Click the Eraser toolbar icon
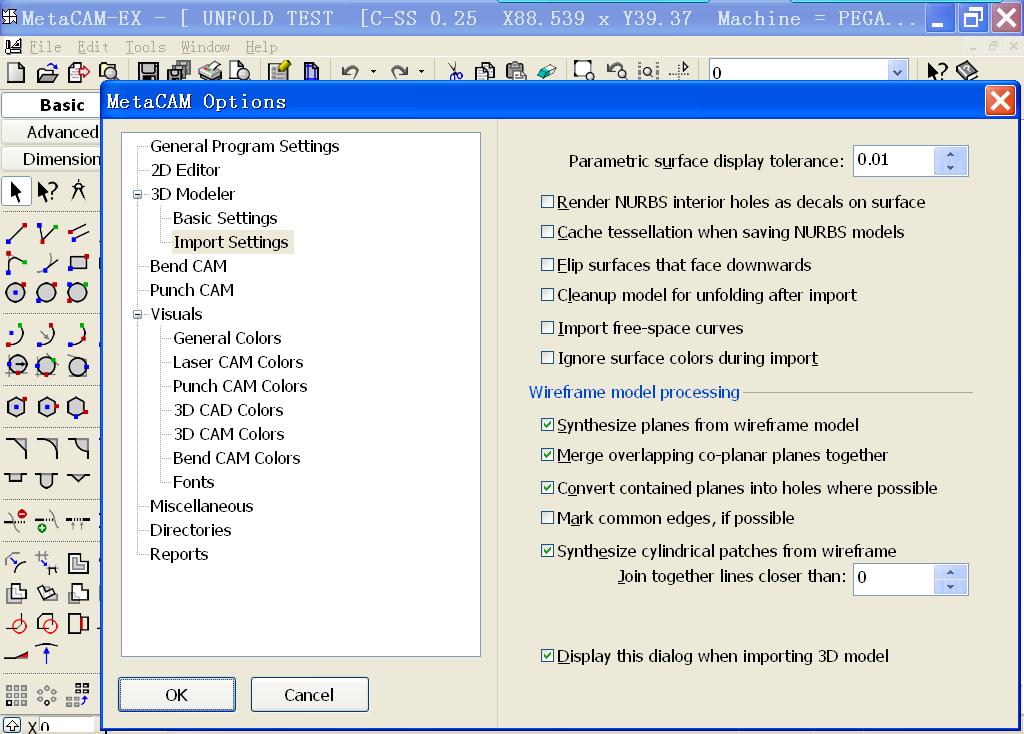Viewport: 1024px width, 734px height. click(x=547, y=71)
